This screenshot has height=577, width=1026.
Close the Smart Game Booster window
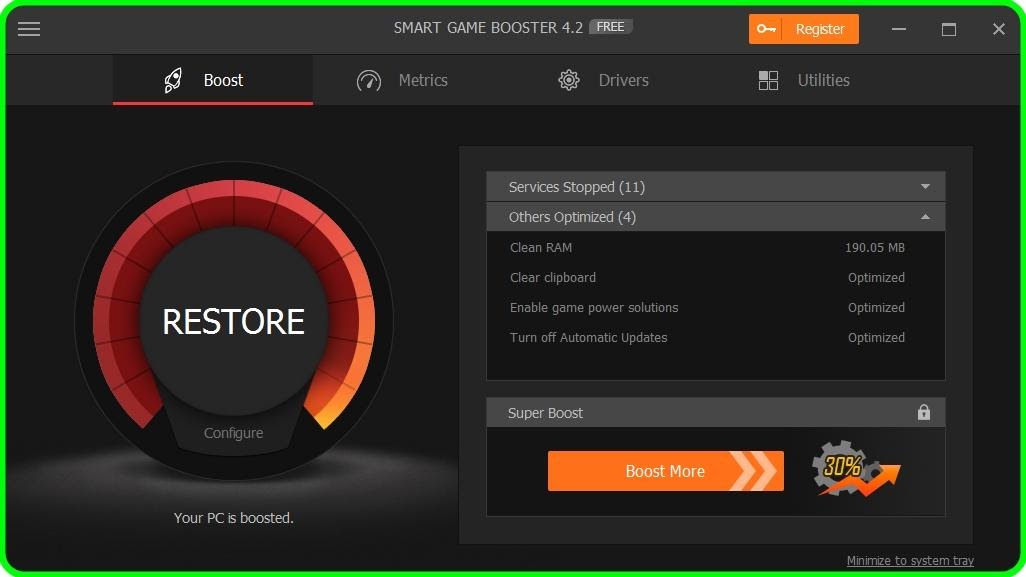point(999,29)
